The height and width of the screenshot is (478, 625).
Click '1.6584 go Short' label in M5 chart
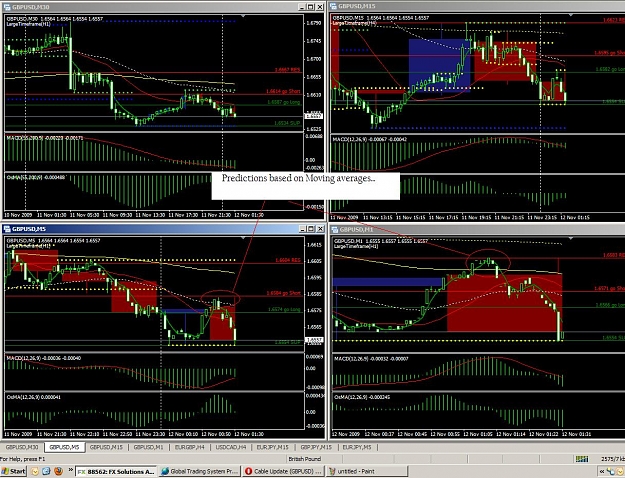(283, 293)
